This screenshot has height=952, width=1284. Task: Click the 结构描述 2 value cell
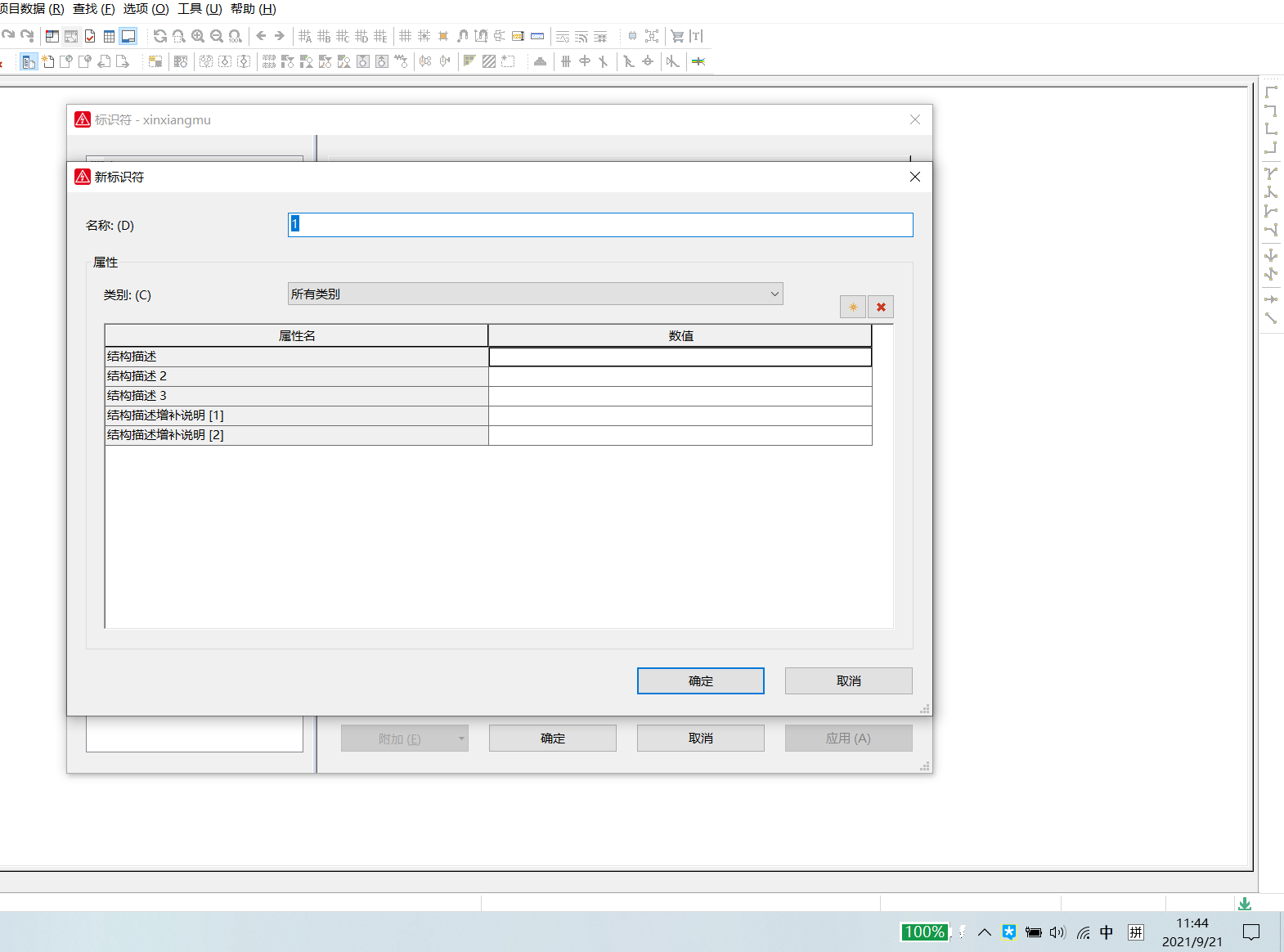coord(680,376)
